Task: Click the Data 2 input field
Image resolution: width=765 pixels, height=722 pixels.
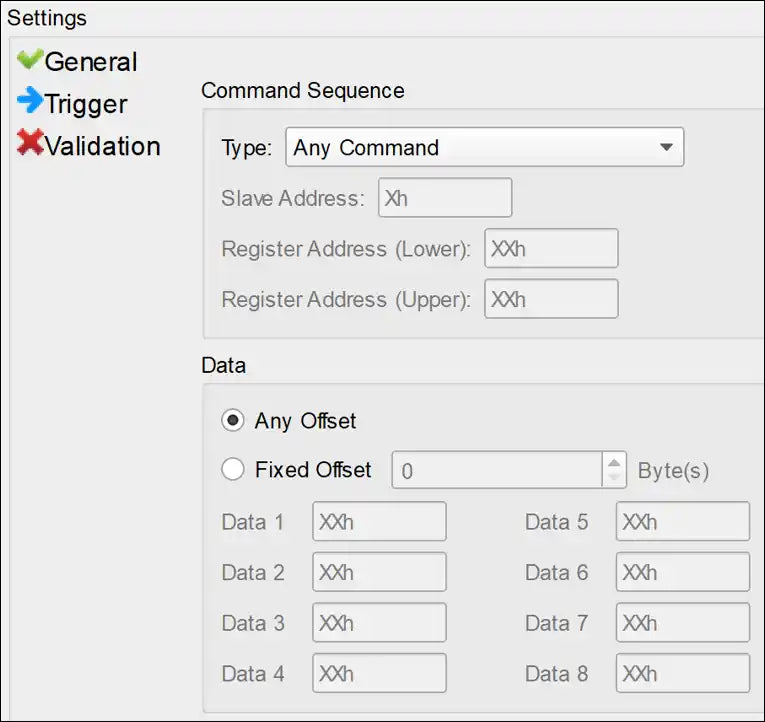Action: click(379, 573)
